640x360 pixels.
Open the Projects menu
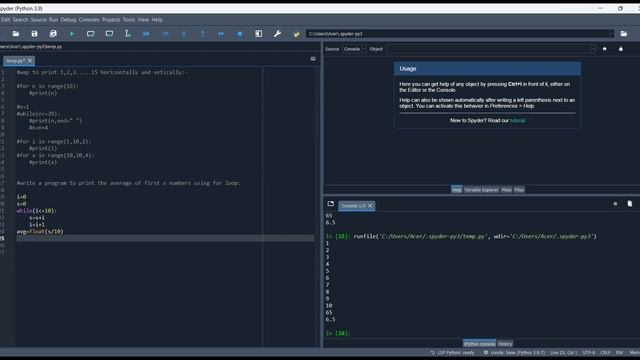111,20
